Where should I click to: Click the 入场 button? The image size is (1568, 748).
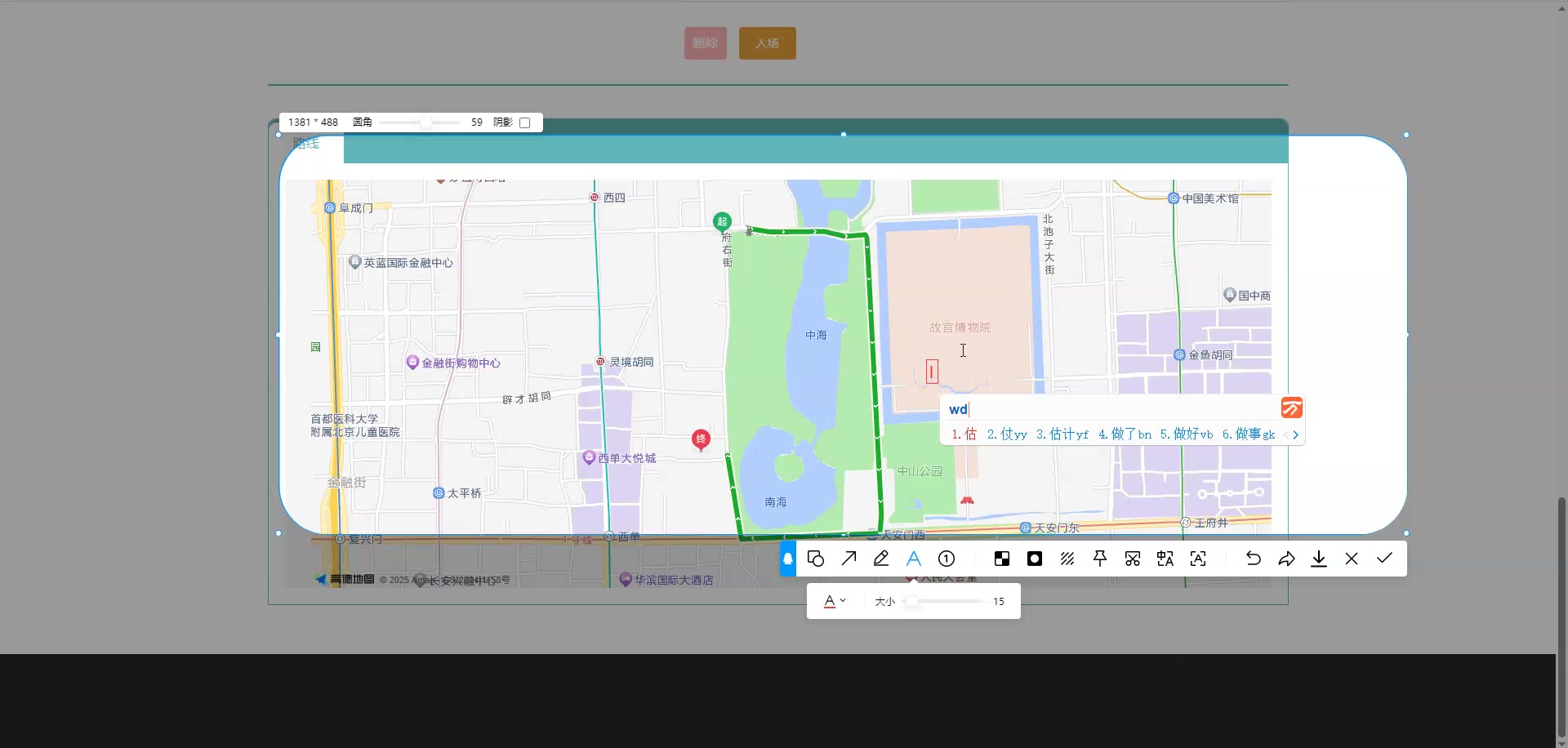click(x=768, y=43)
